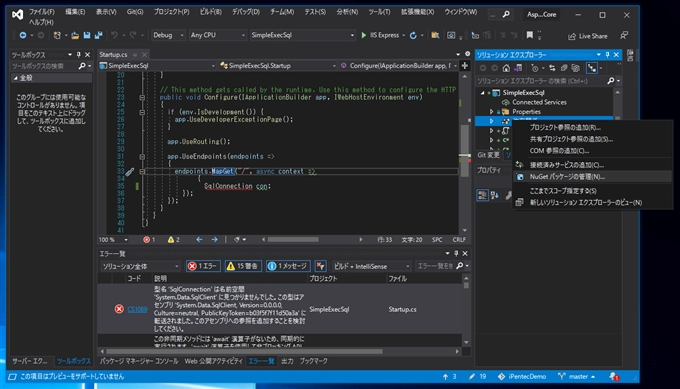Collapse the SimpleExecSql project node
680x389 pixels.
click(482, 92)
